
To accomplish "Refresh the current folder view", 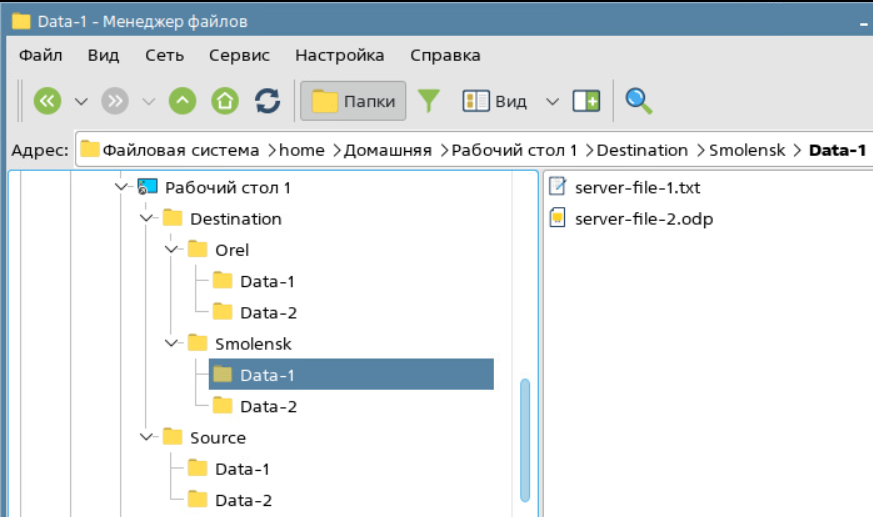I will click(267, 101).
